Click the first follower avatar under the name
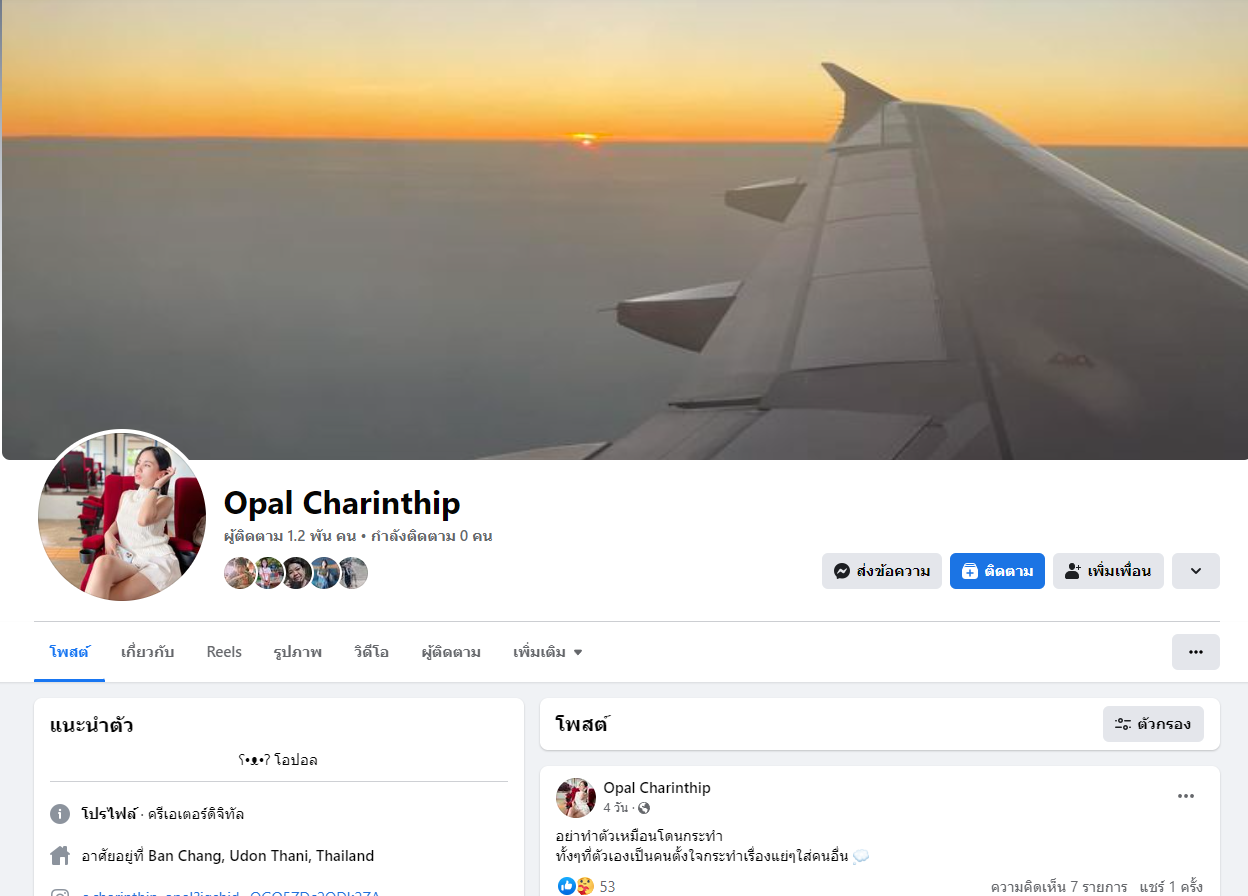 (240, 573)
